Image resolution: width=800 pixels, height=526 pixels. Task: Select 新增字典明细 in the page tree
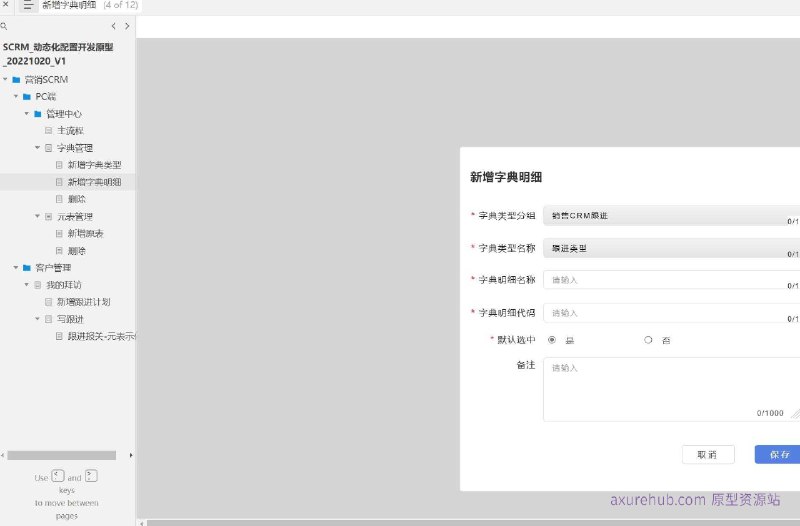94,182
